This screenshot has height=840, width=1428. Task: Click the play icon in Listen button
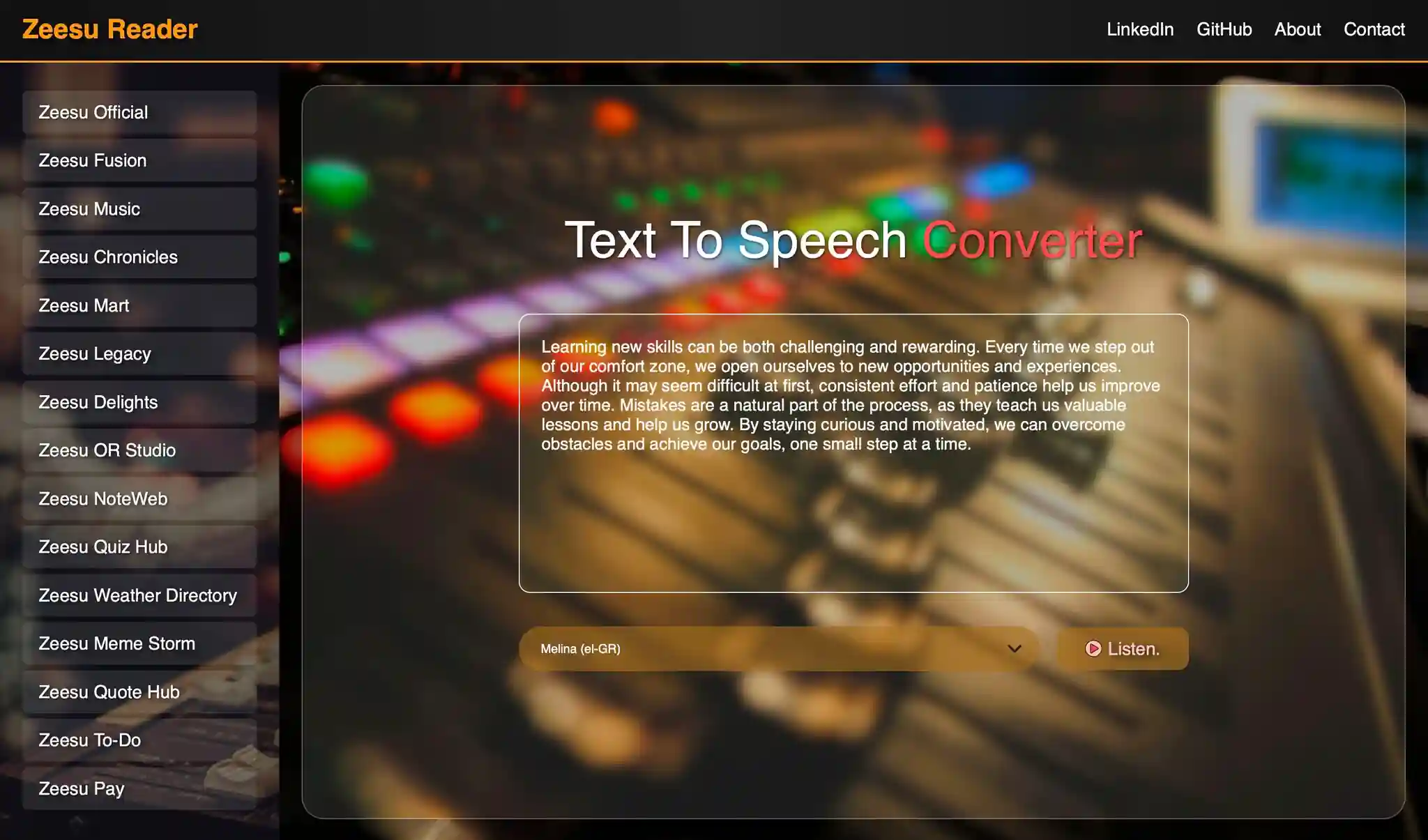point(1093,649)
